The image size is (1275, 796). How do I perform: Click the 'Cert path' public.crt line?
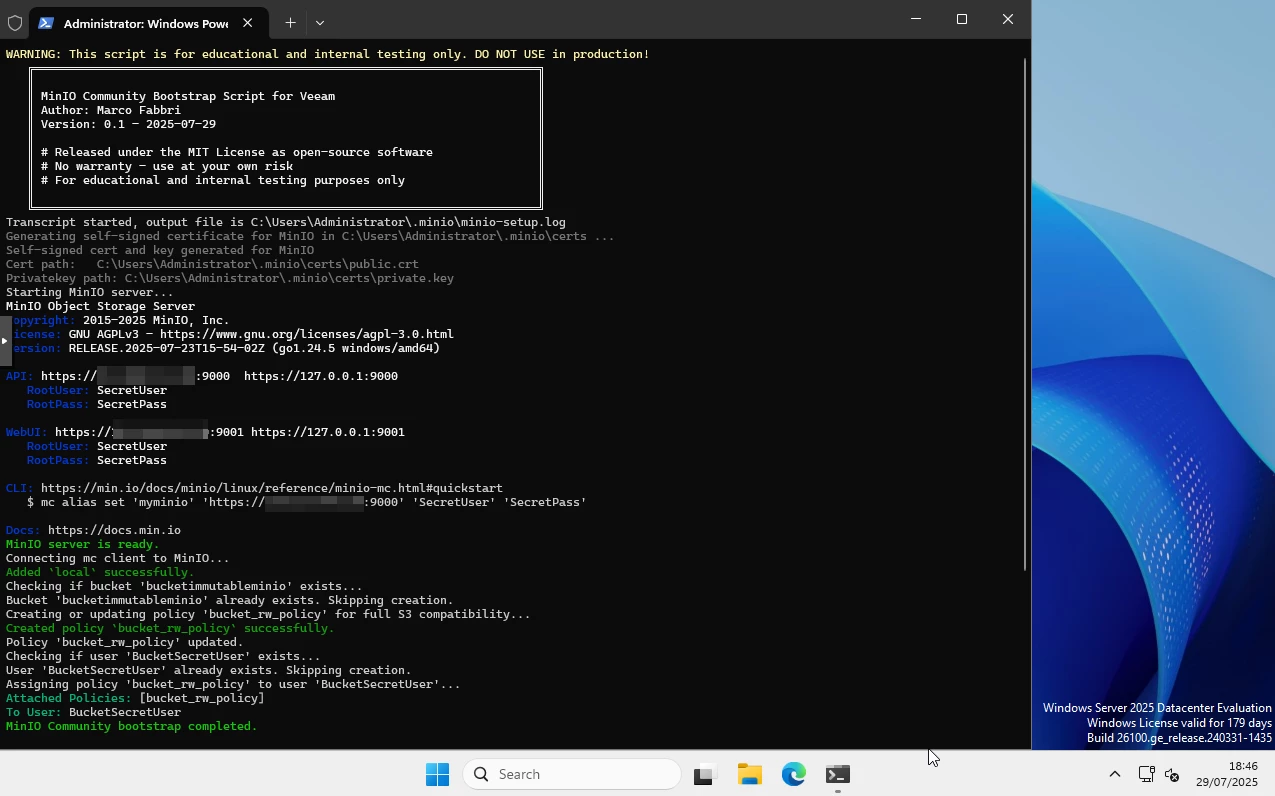click(212, 264)
